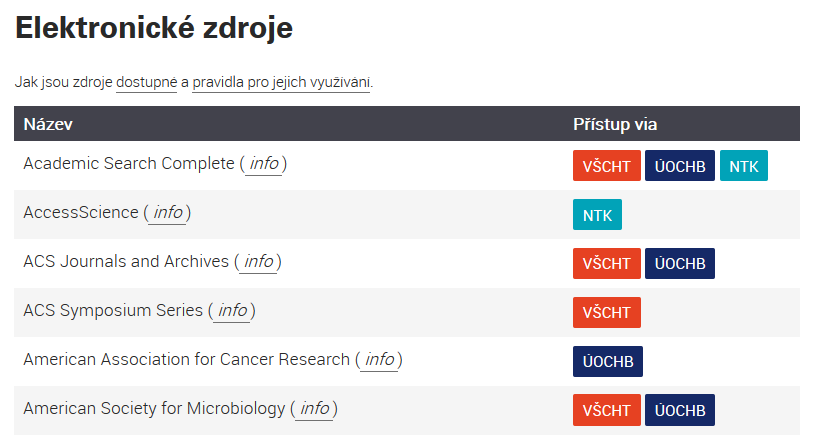Click ÚOCHB button for ACS Journals and Archives
This screenshot has width=813, height=441.
[680, 263]
